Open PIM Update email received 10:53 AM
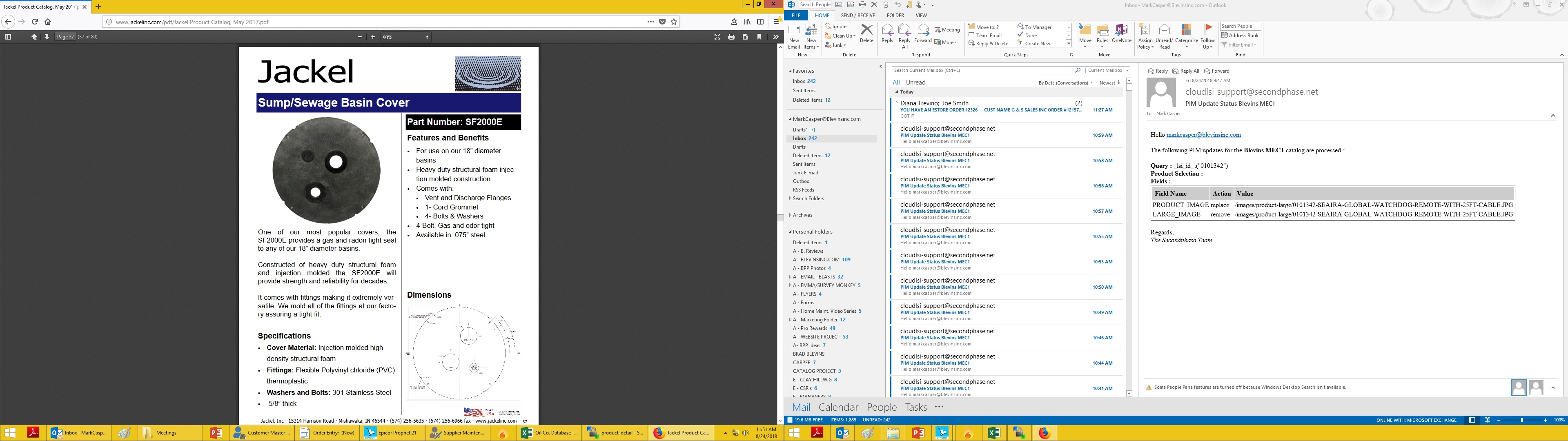This screenshot has height=441, width=1568. 1007,261
